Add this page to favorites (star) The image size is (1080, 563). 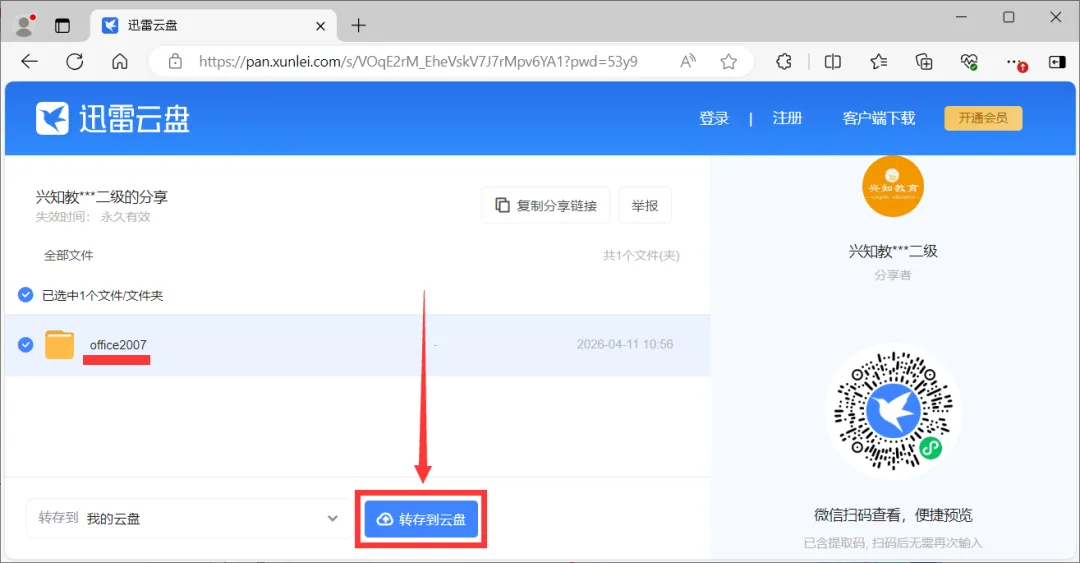[x=729, y=61]
